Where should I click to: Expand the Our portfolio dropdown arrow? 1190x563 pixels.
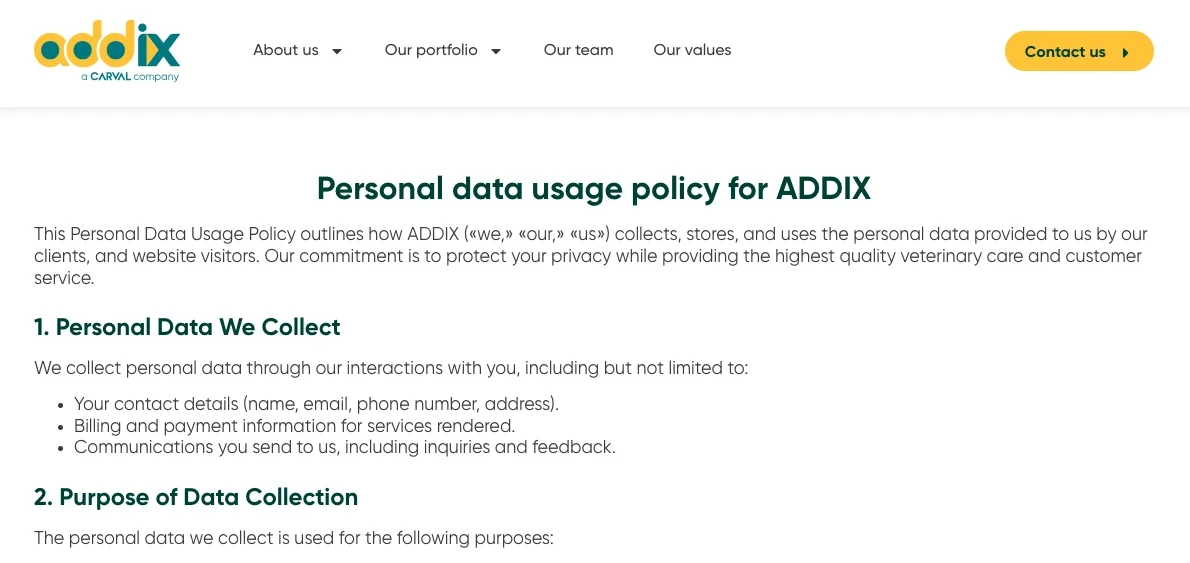coord(496,52)
